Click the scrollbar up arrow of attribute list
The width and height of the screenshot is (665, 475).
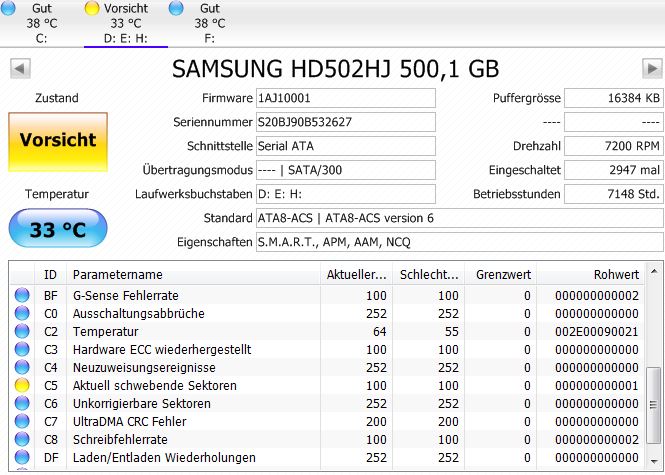click(654, 271)
